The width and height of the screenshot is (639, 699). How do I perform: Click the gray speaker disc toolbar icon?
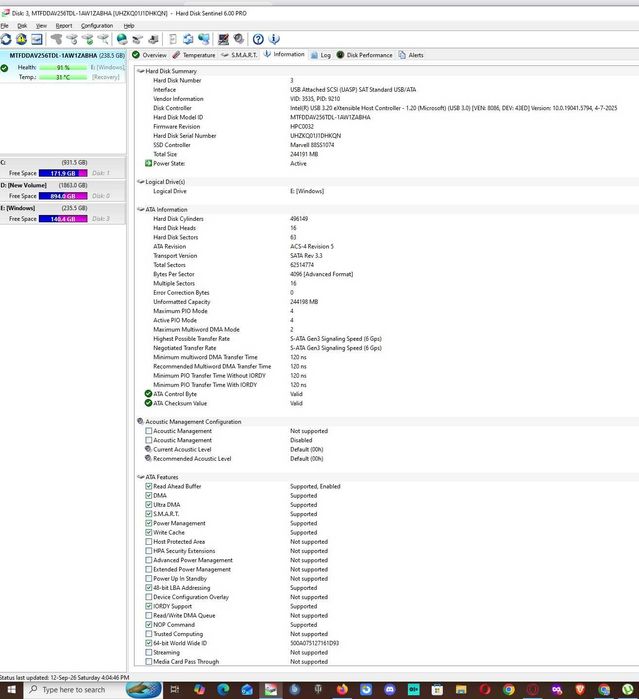[x=239, y=39]
